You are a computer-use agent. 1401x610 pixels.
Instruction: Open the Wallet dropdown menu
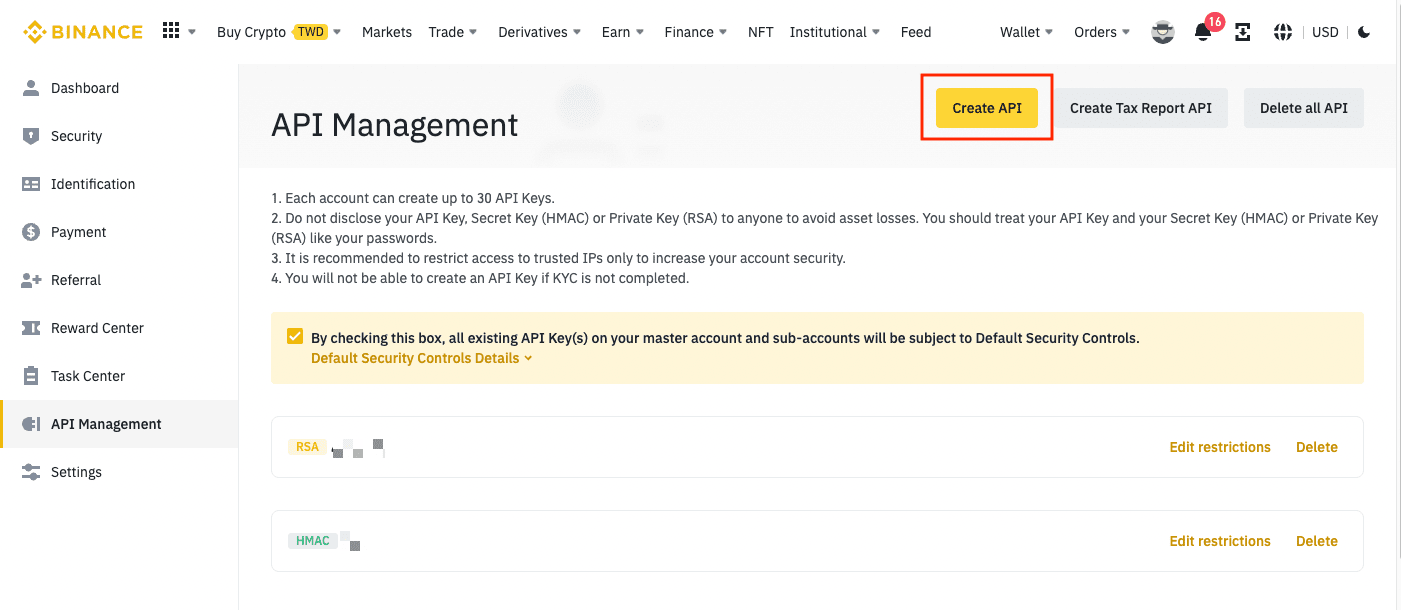[1027, 32]
